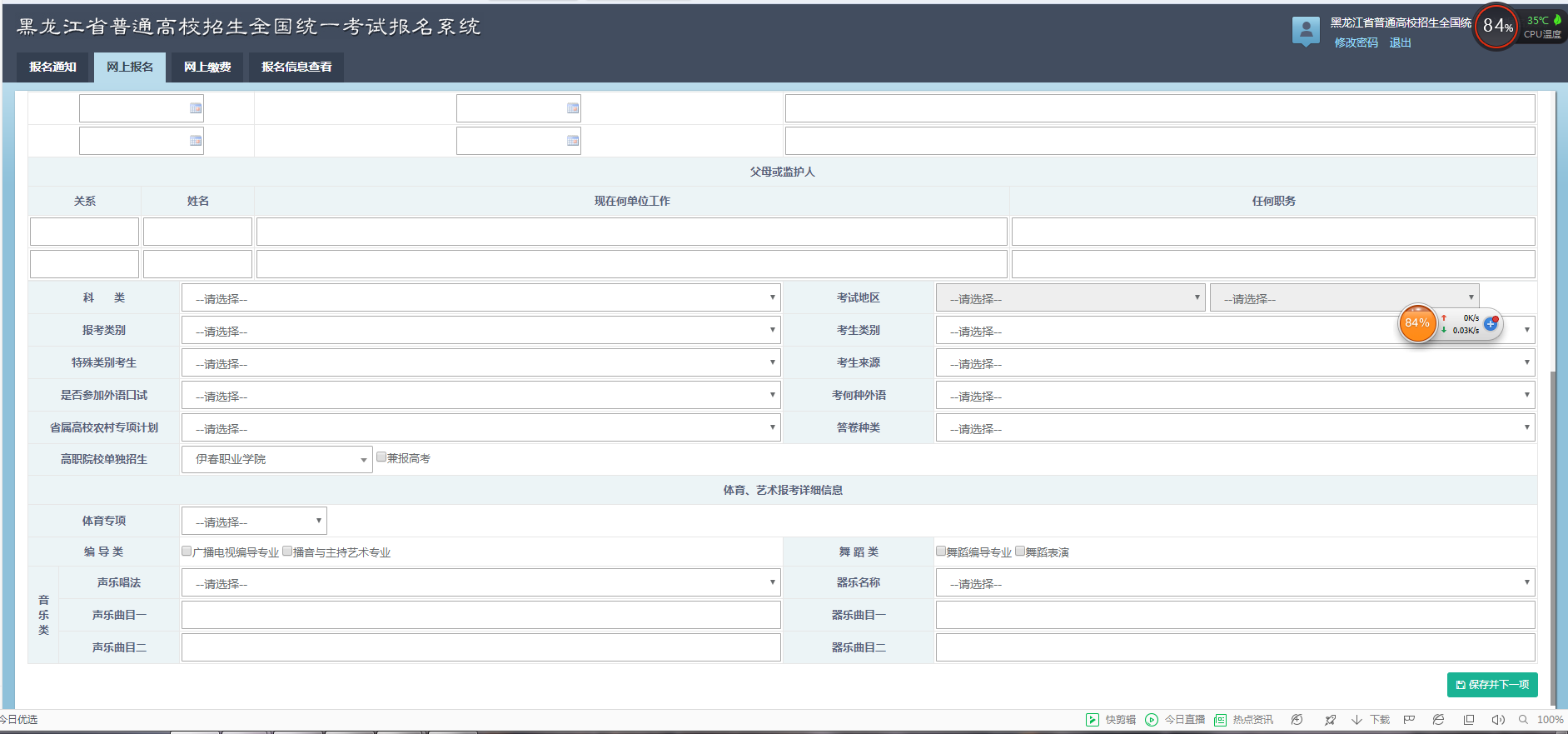Switch to the 网上缴费 tab

click(207, 67)
